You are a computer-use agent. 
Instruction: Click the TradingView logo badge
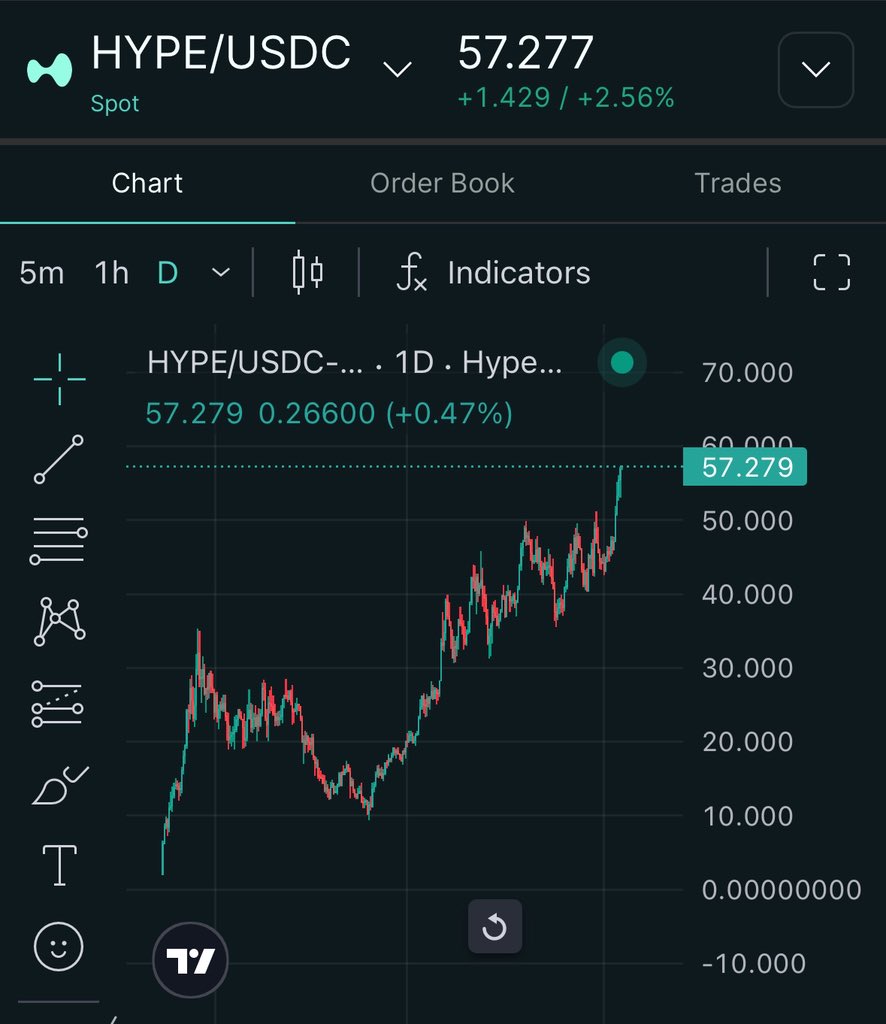click(x=190, y=960)
